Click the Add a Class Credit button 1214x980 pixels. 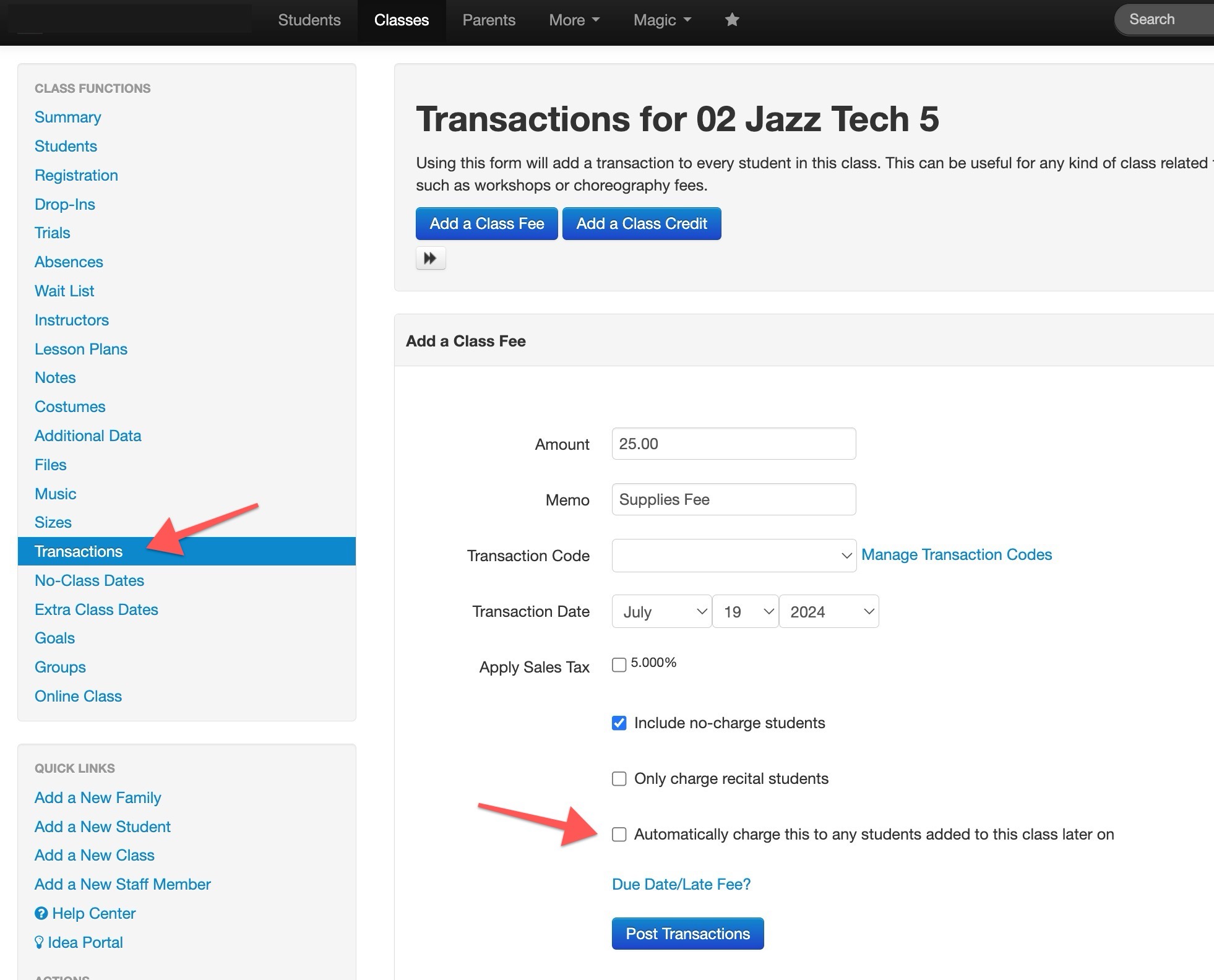coord(641,223)
